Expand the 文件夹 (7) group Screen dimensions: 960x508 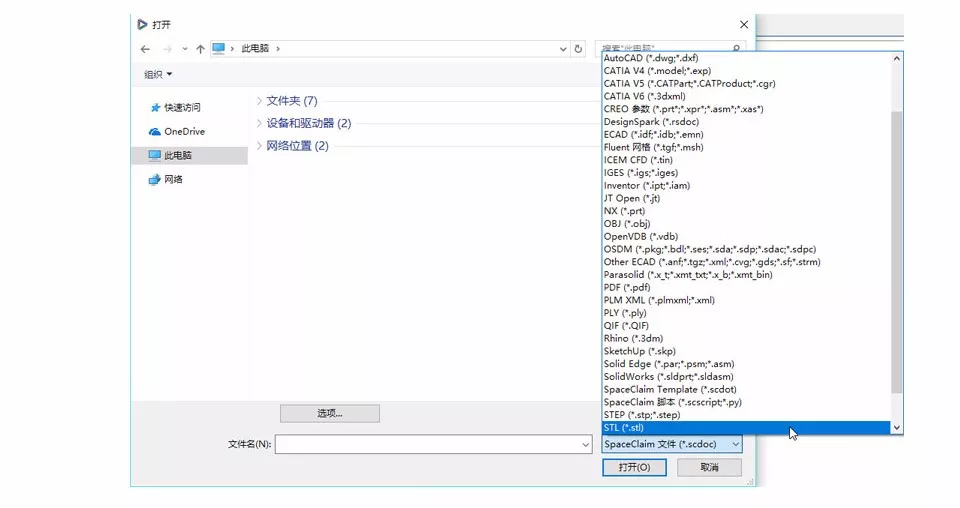tap(259, 101)
